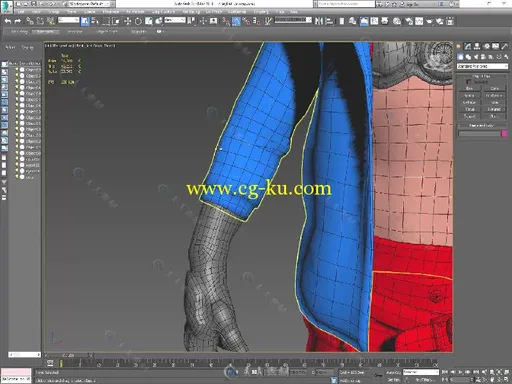
Task: Click the Align tool icon
Action: 329,21
